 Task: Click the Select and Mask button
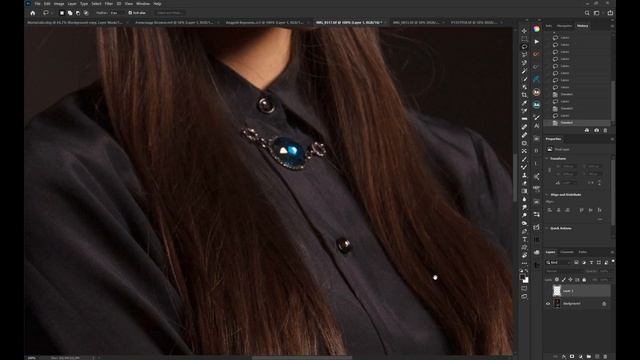tap(169, 13)
